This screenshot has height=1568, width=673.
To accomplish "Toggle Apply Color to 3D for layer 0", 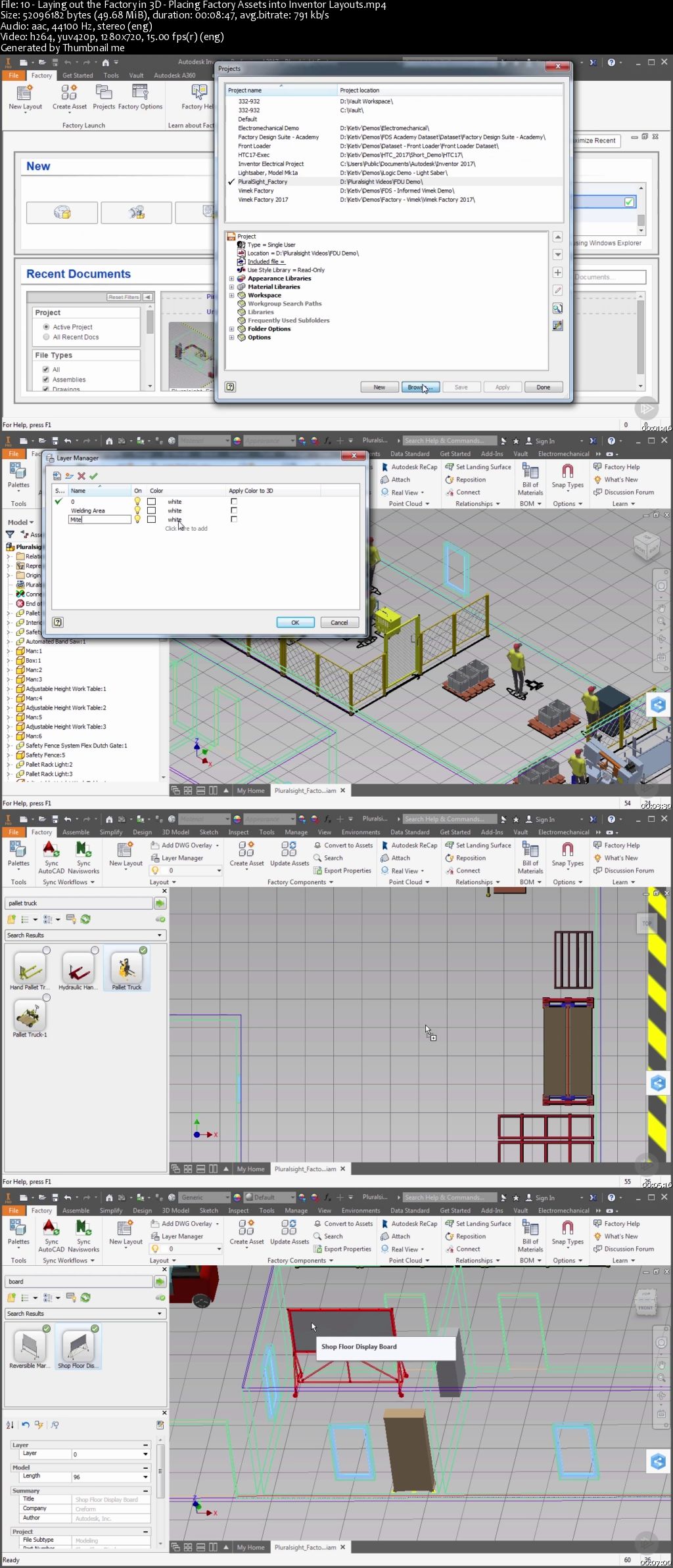I will (x=234, y=502).
